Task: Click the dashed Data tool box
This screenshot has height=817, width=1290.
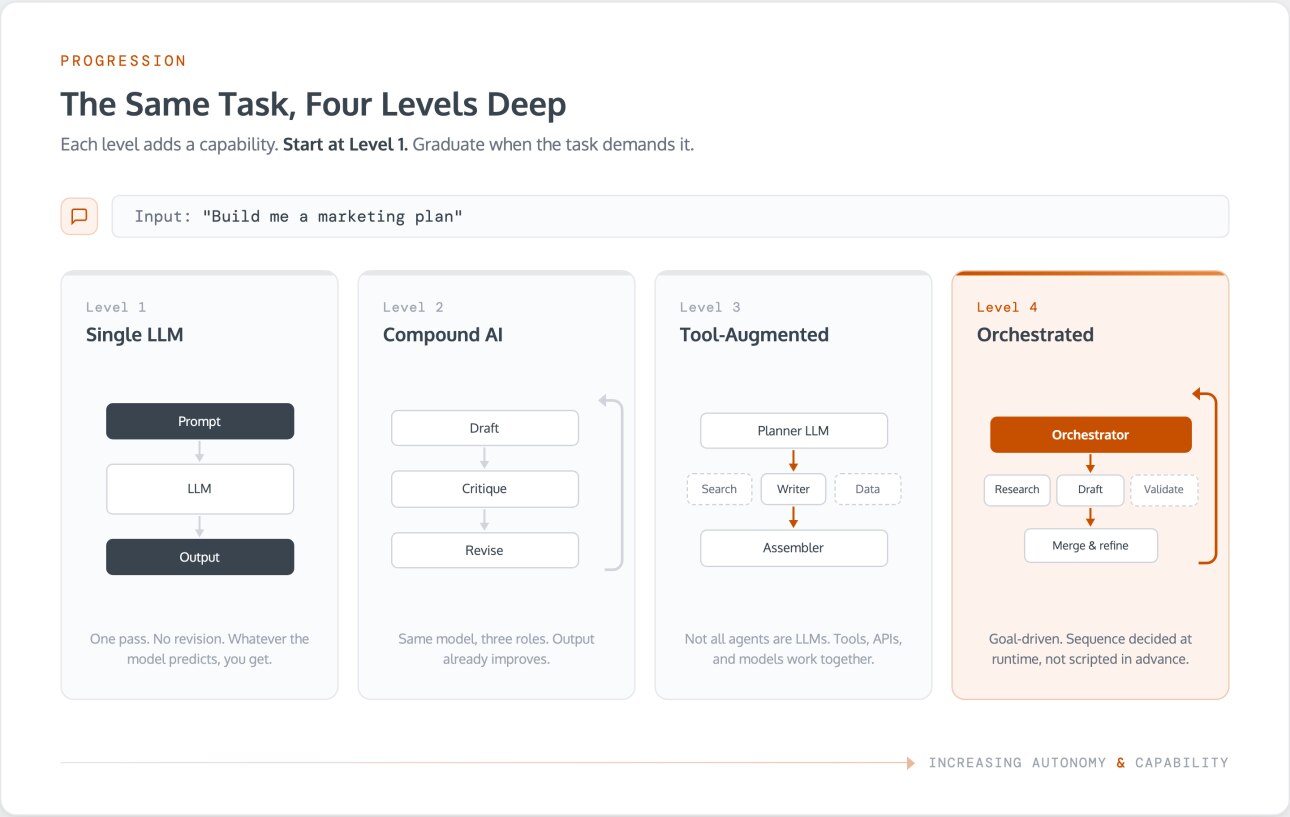Action: click(x=868, y=489)
